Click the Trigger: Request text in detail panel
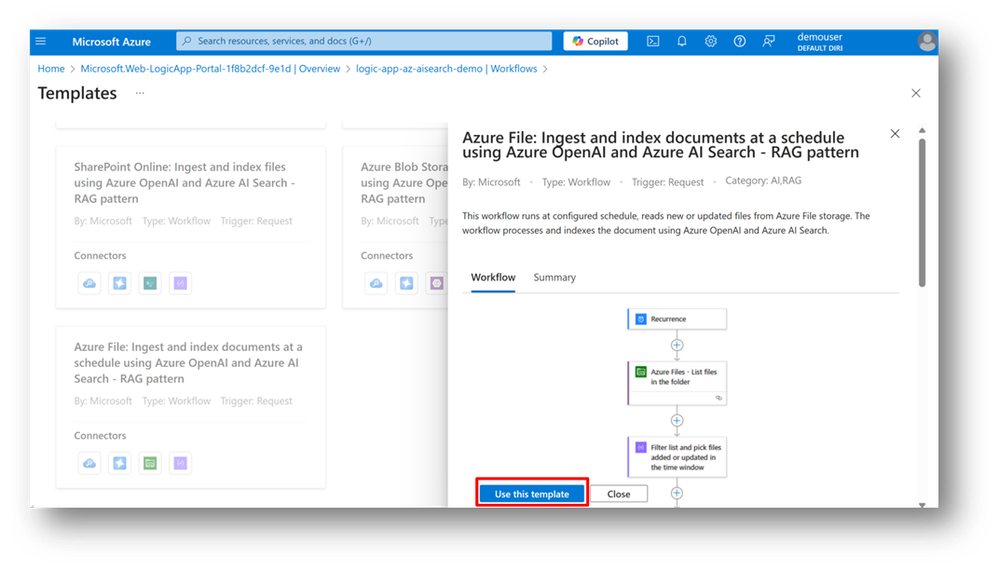Viewport: 999px width, 568px height. tap(668, 182)
